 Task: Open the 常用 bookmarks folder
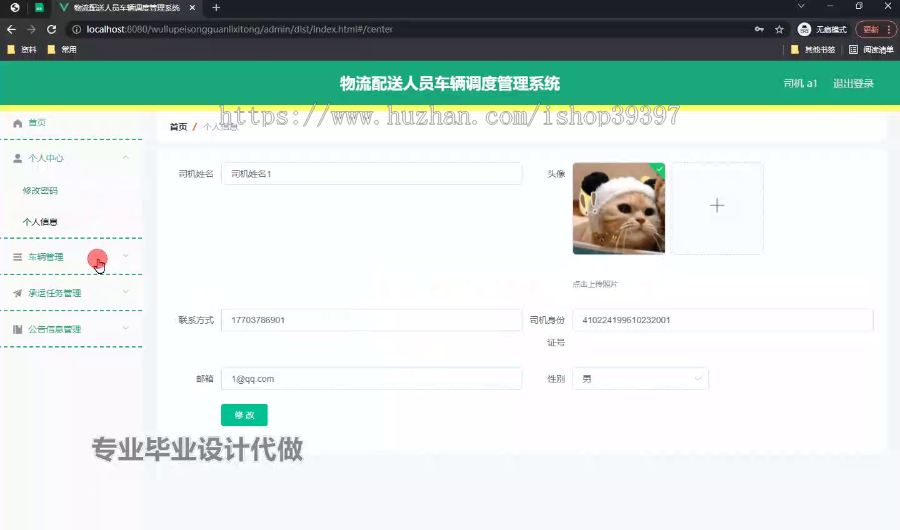click(x=62, y=49)
